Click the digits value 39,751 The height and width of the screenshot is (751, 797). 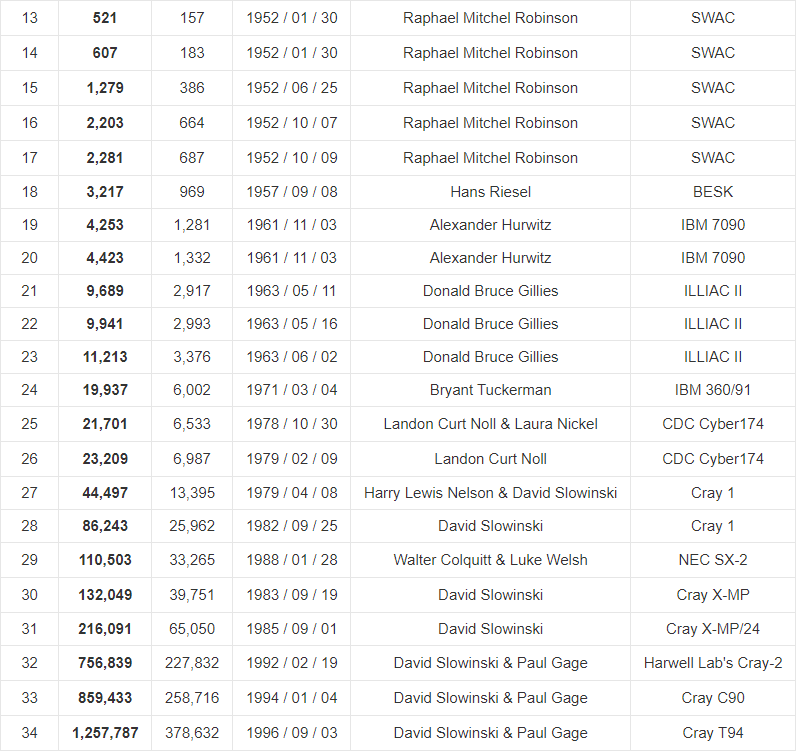pyautogui.click(x=192, y=595)
